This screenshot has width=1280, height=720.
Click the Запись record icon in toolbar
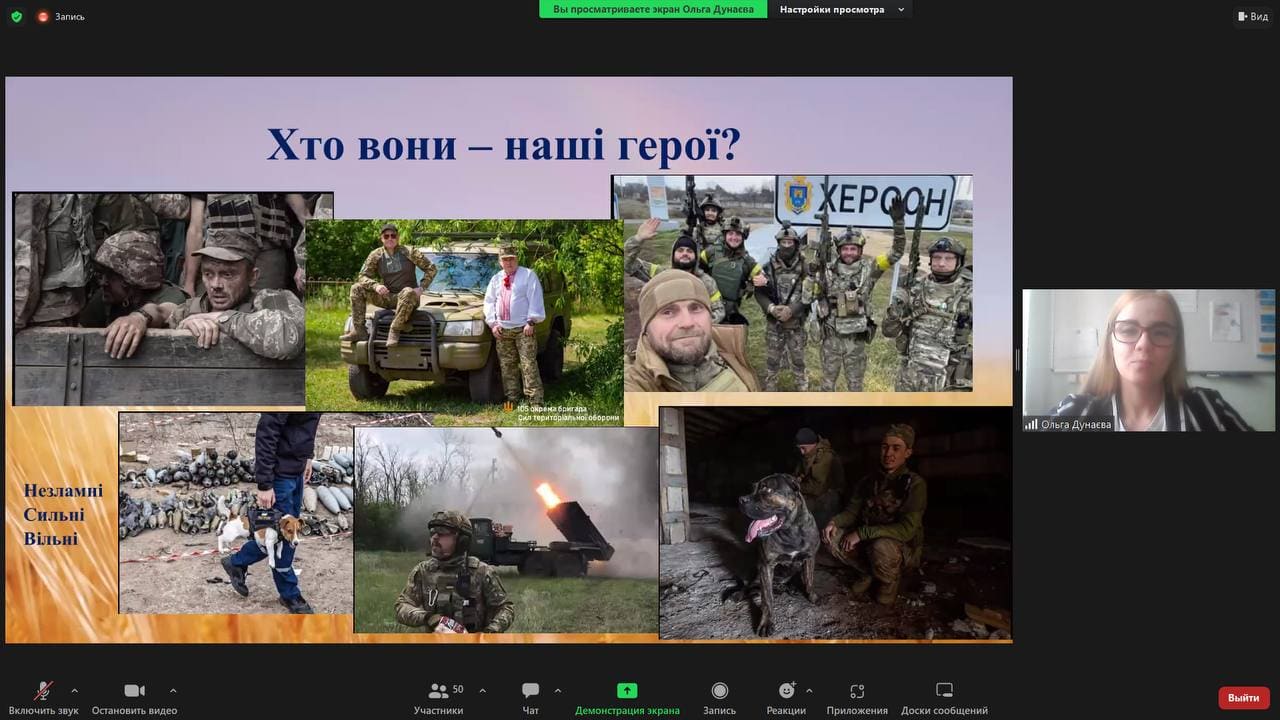click(x=719, y=691)
